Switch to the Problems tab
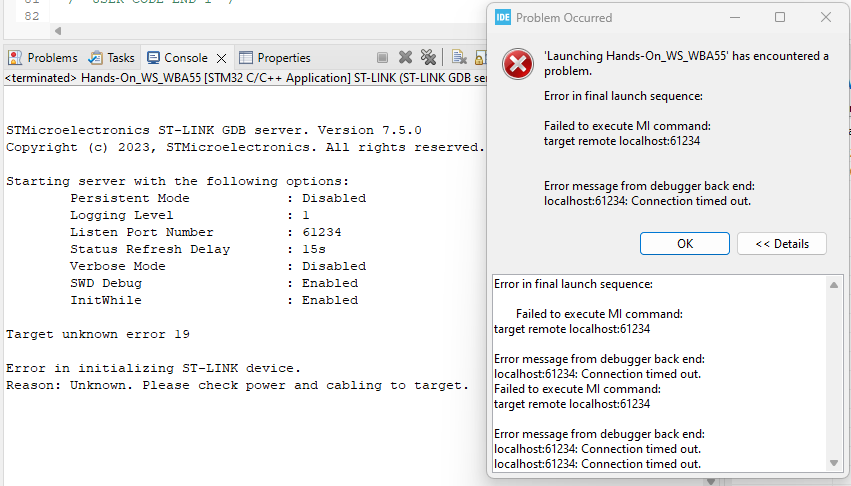This screenshot has height=486, width=851. click(x=42, y=58)
